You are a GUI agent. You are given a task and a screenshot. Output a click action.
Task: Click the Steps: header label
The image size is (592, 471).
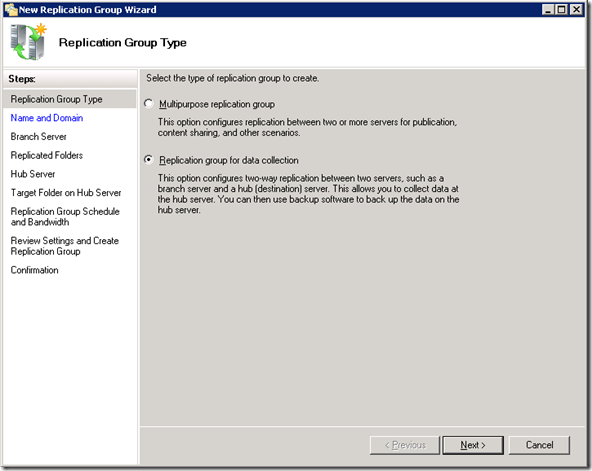click(x=22, y=79)
